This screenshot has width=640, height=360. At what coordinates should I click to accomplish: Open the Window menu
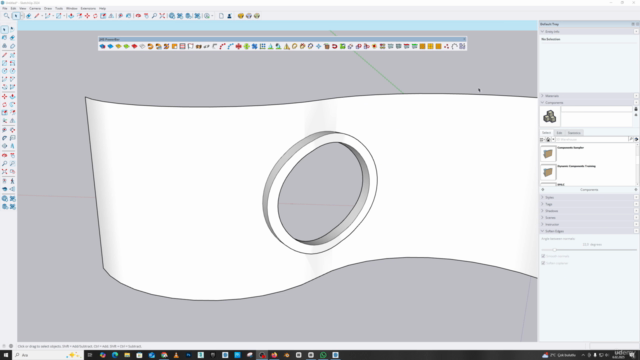71,8
